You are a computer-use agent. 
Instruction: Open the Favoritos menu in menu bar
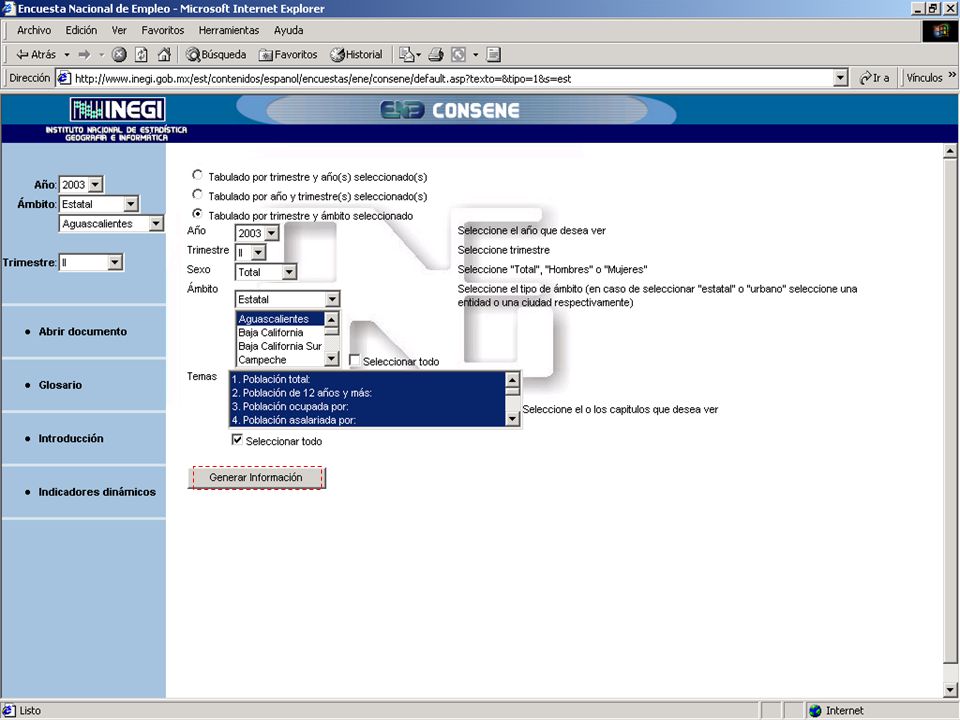[x=163, y=30]
